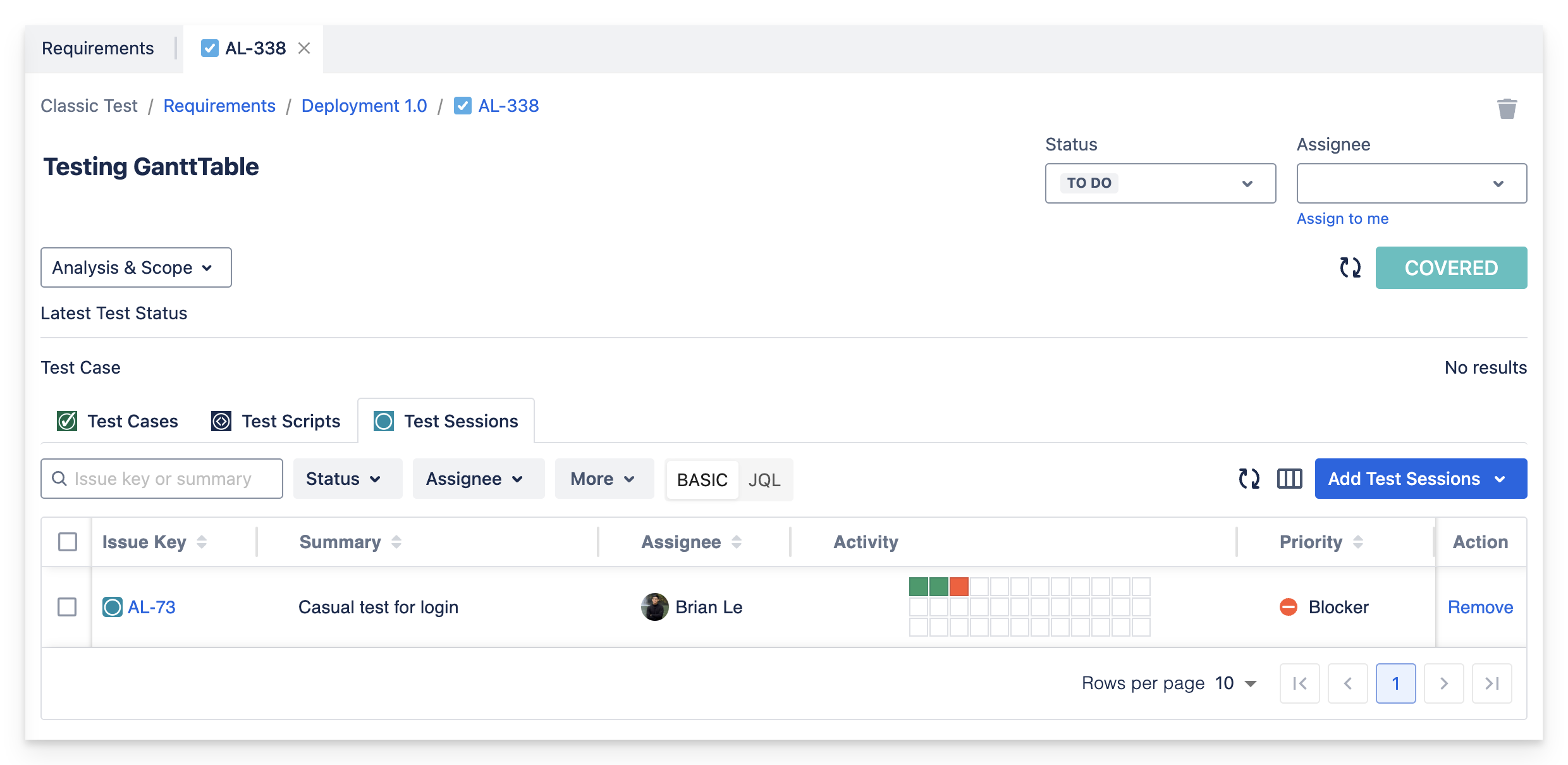1568x765 pixels.
Task: Open the column configuration icon
Action: [x=1289, y=479]
